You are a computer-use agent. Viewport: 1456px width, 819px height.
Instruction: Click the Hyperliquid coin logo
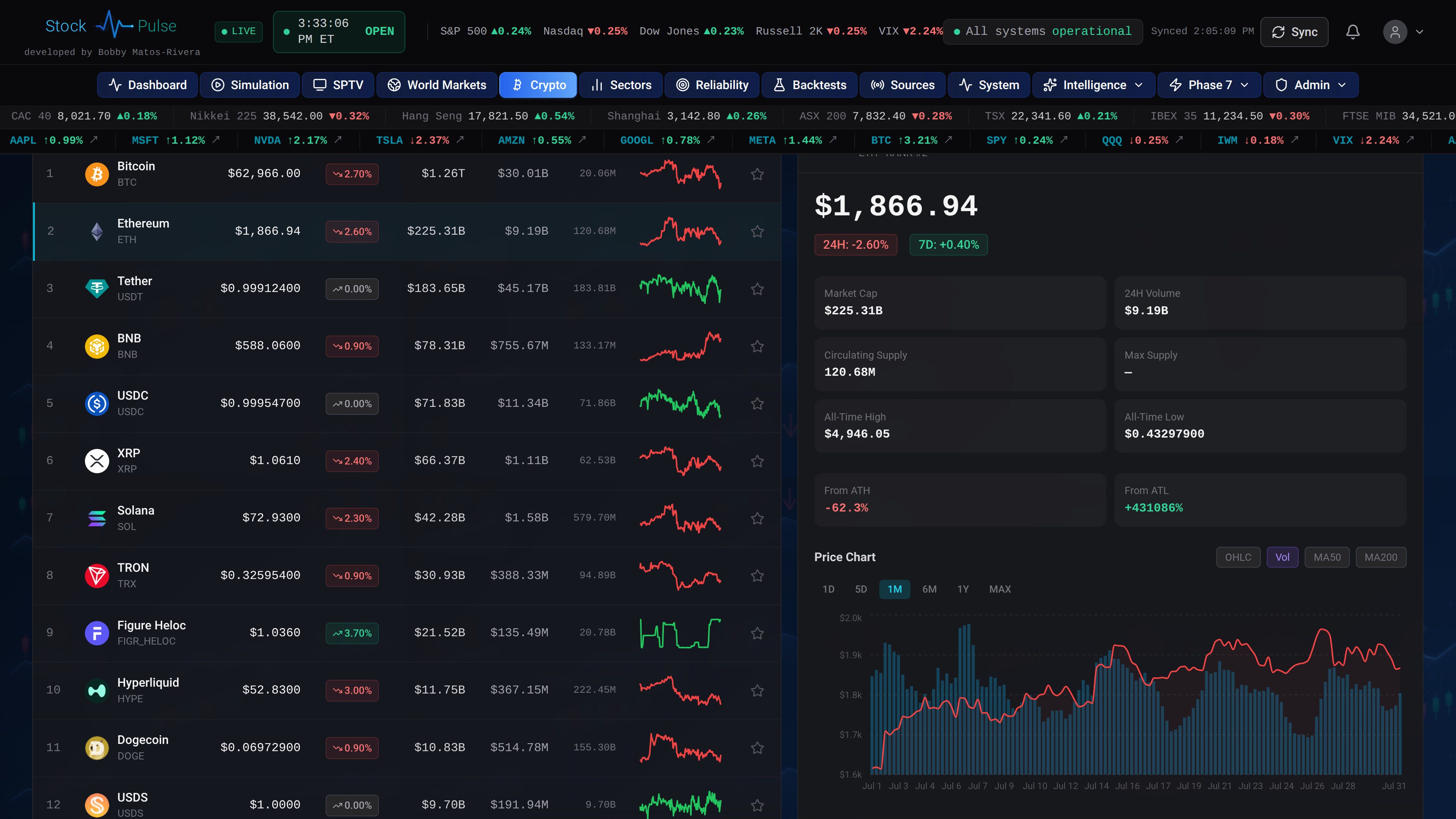pyautogui.click(x=97, y=690)
